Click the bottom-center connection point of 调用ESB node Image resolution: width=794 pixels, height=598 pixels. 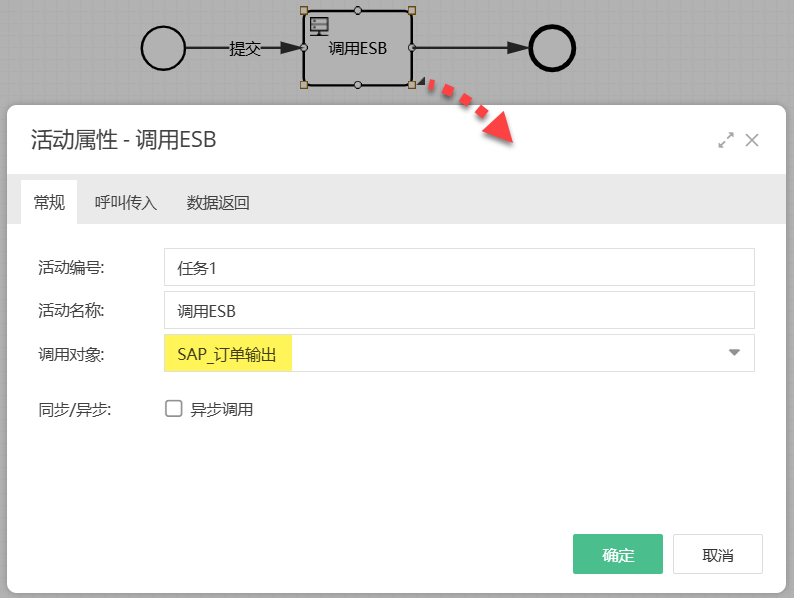[358, 85]
